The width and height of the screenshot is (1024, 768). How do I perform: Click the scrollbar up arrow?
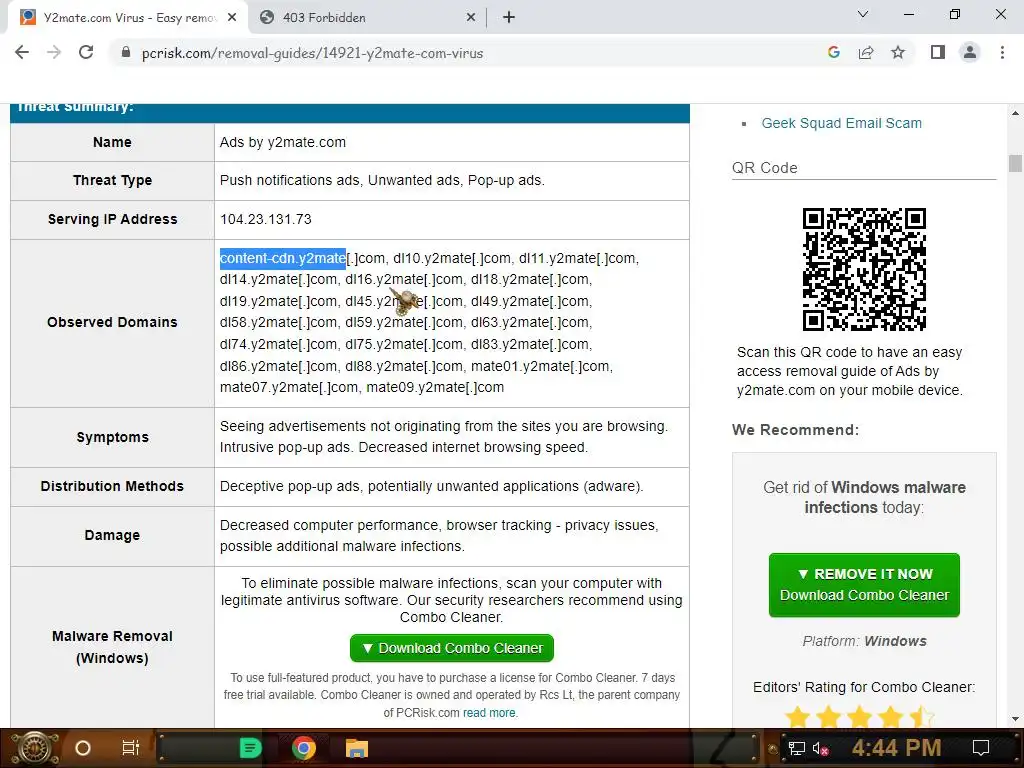[x=1015, y=113]
